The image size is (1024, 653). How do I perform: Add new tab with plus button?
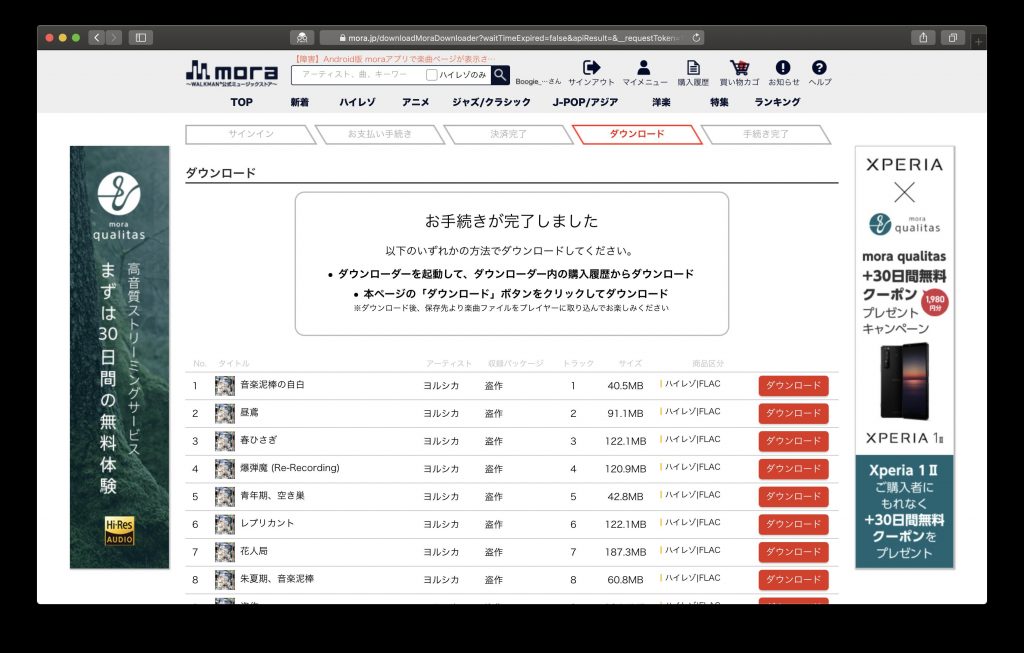[978, 41]
